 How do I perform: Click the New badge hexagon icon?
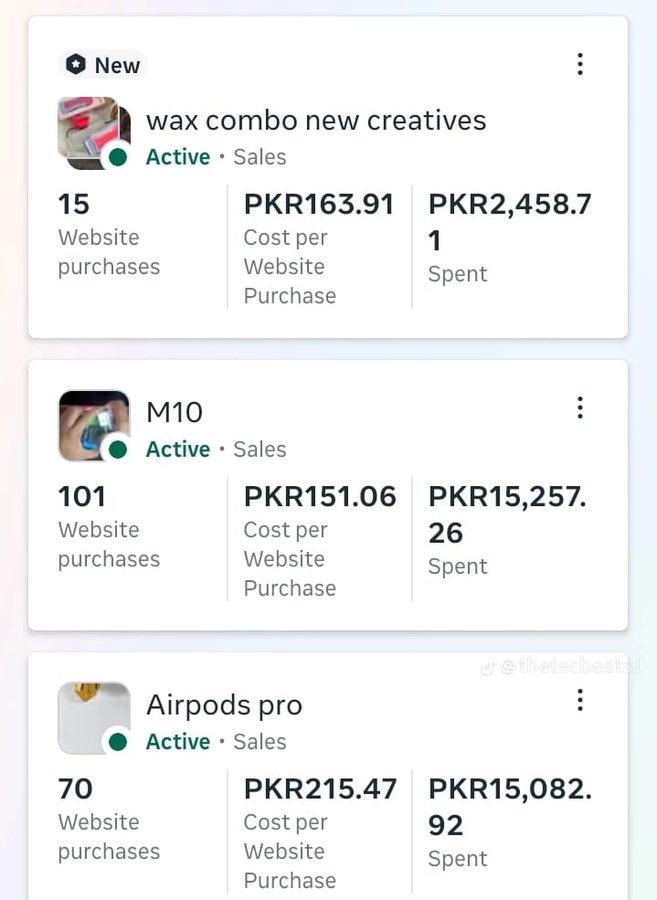click(x=75, y=65)
